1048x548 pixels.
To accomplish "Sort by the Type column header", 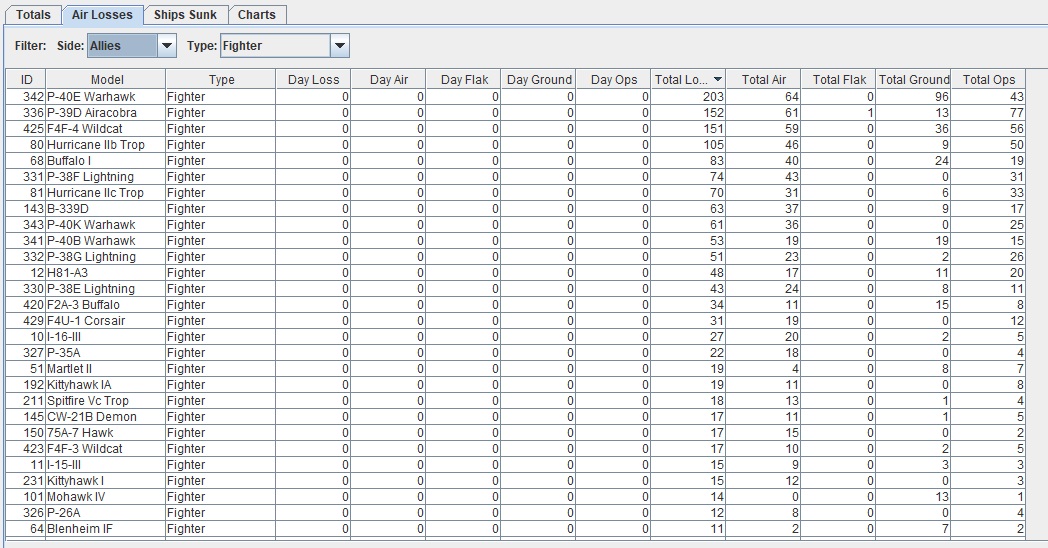I will 221,80.
